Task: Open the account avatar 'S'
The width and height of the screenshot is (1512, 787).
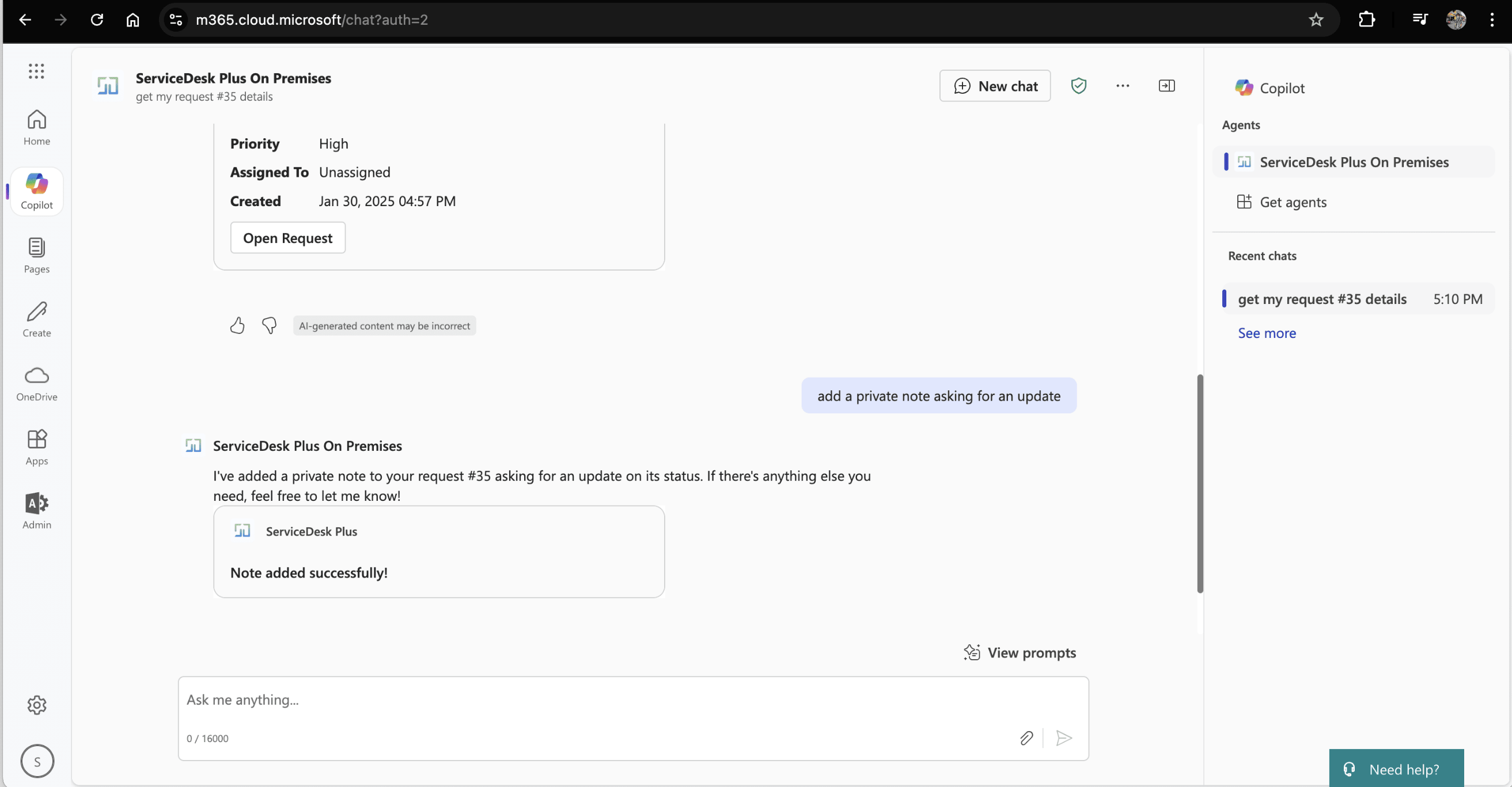Action: click(x=37, y=761)
